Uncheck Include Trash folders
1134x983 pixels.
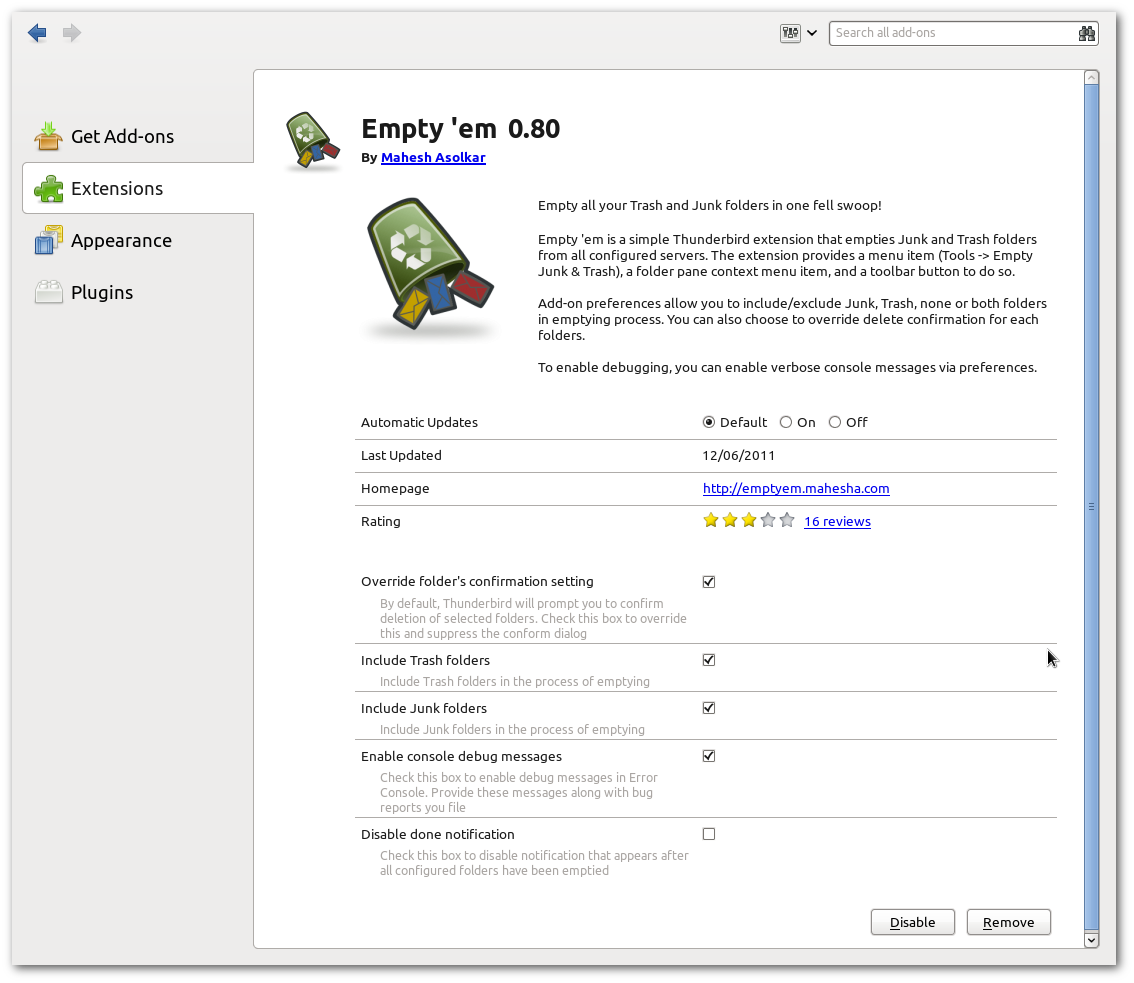[709, 660]
